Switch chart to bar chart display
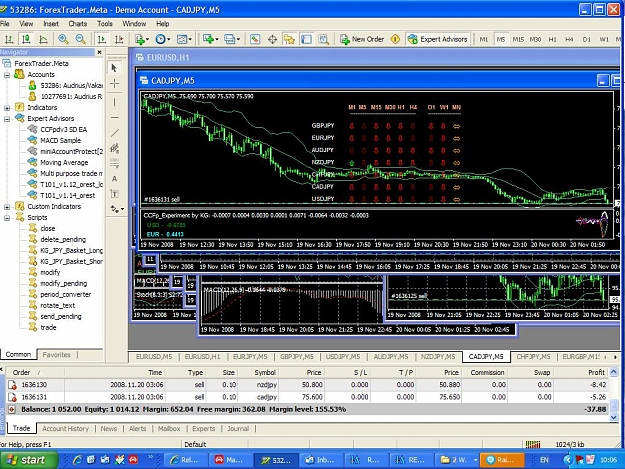Screen dimensions: 625x469 click(9, 39)
